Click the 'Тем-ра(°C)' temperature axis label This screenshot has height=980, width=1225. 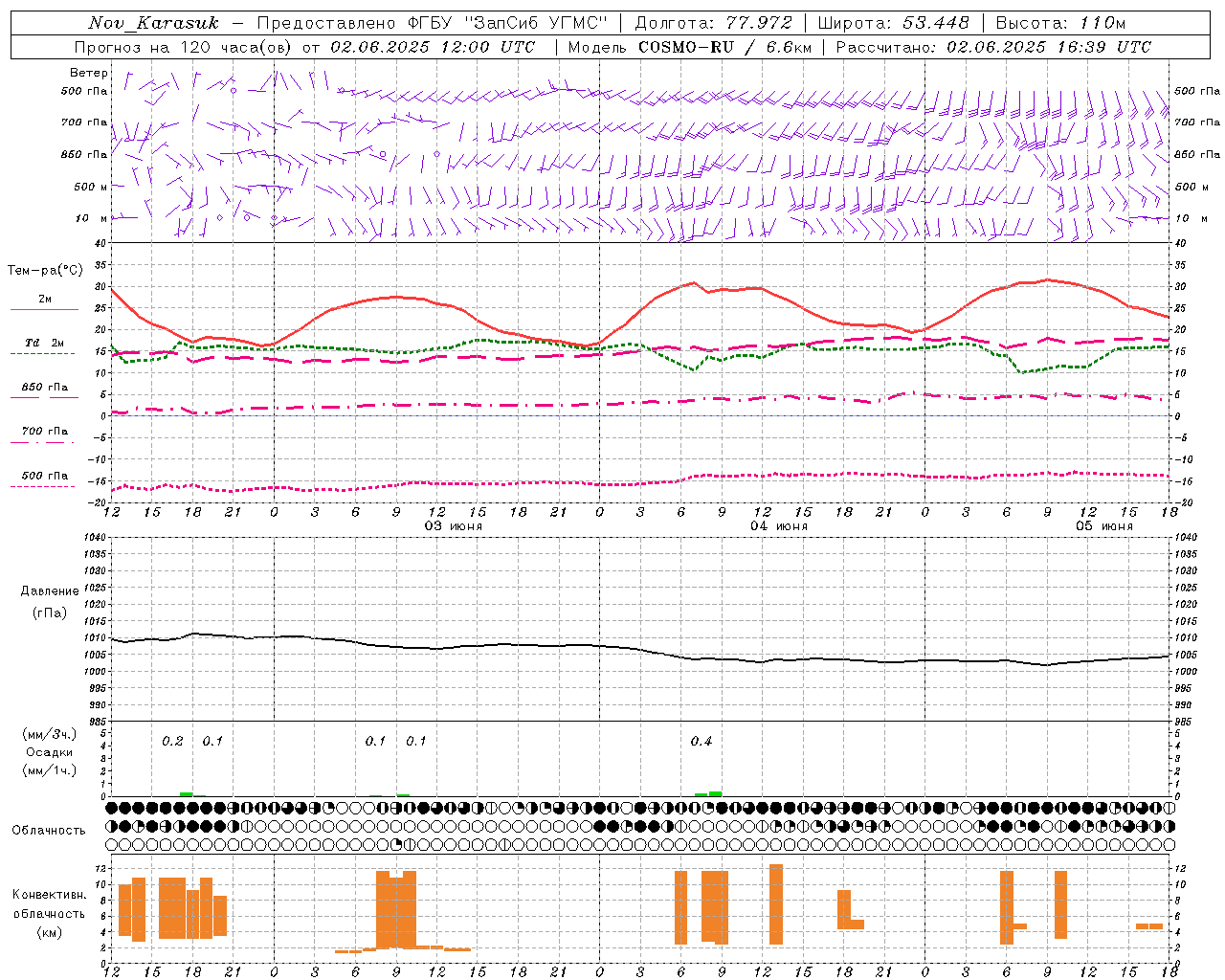[x=45, y=271]
